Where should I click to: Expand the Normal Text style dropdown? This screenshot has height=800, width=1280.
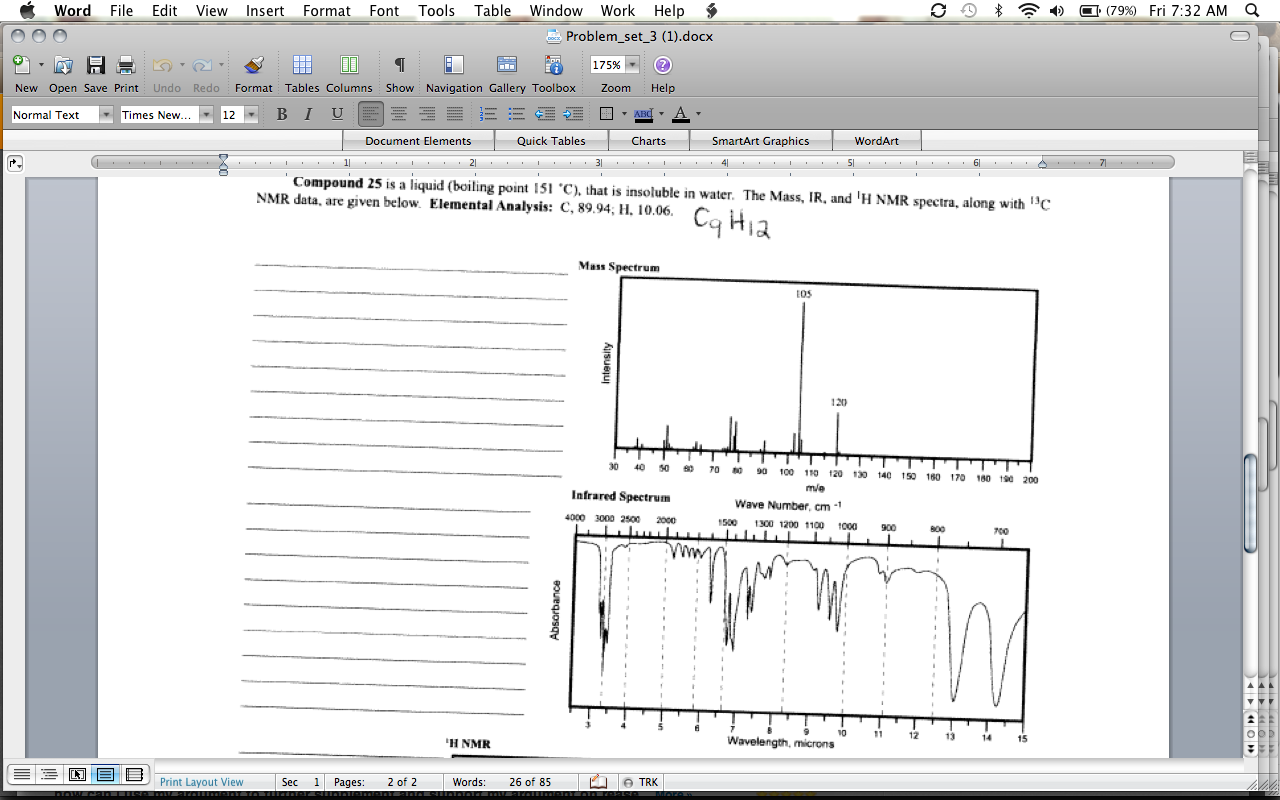(106, 115)
